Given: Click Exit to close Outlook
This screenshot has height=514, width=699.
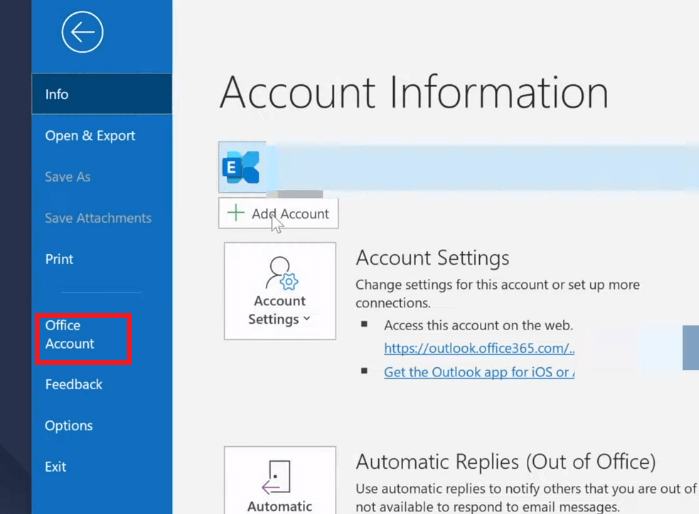Looking at the screenshot, I should 56,467.
